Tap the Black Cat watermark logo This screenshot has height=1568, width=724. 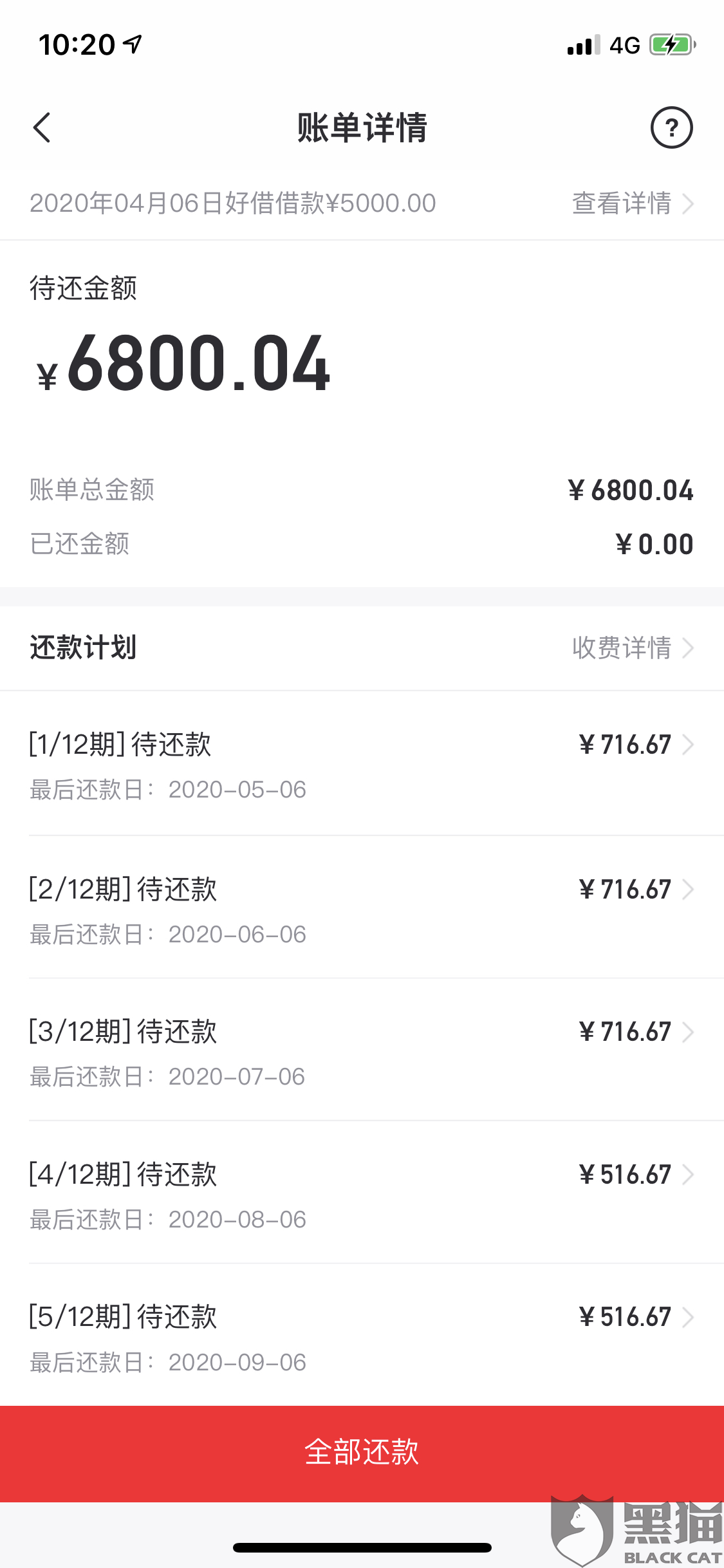tap(636, 1529)
